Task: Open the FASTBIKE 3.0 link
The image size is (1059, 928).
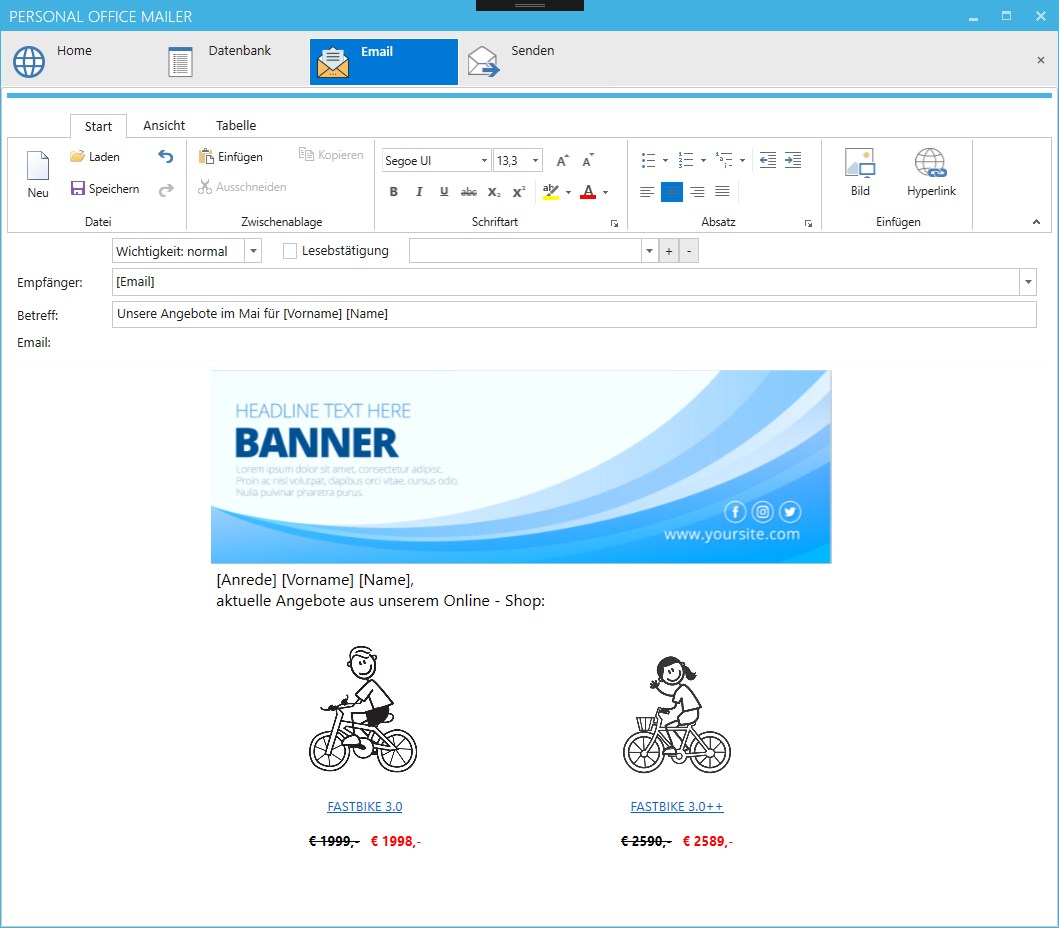Action: tap(365, 806)
